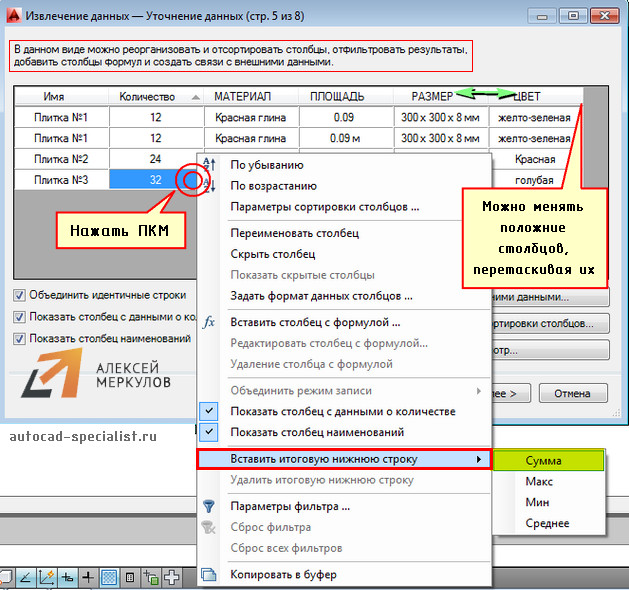Click the fx insert formula column icon
Image resolution: width=629 pixels, height=590 pixels.
(x=209, y=323)
